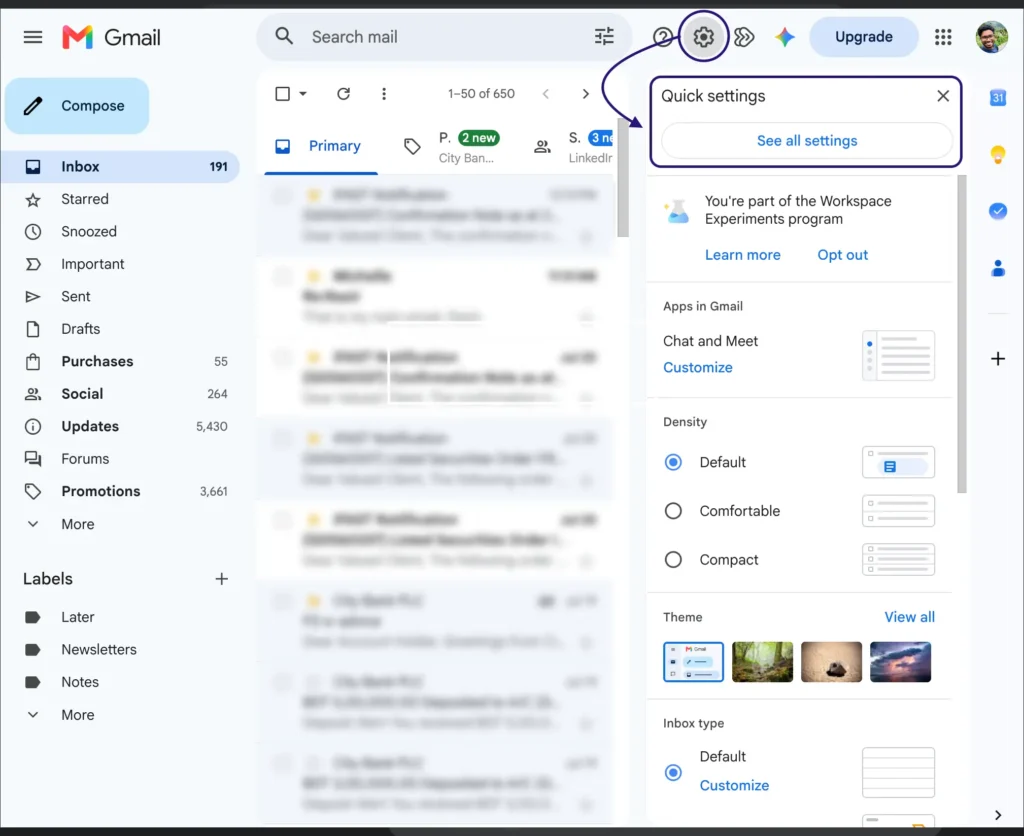Screen dimensions: 1024x836
Task: Open the double-arrow extension icon
Action: 744,37
